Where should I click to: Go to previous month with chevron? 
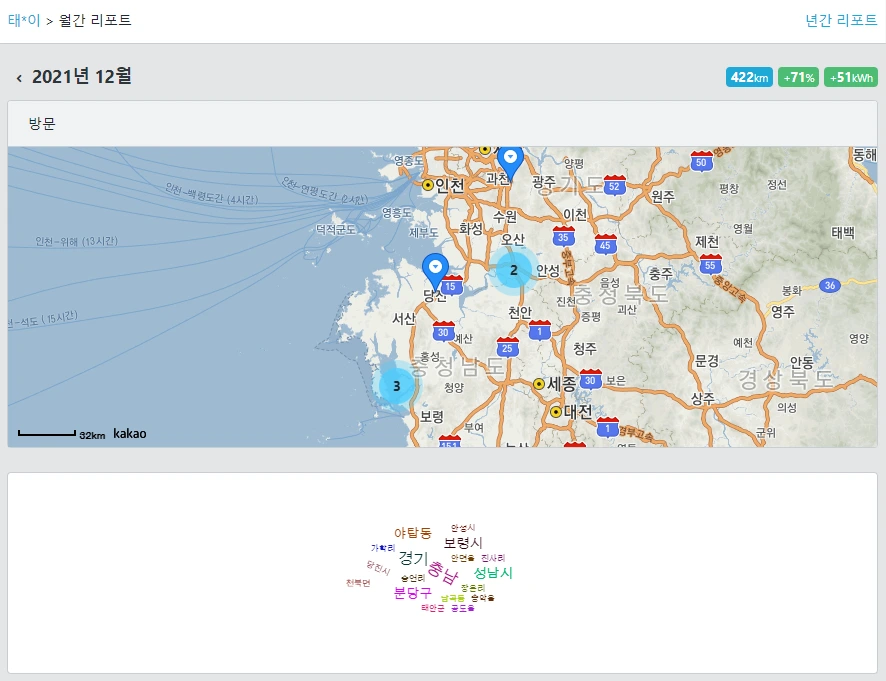tap(19, 78)
